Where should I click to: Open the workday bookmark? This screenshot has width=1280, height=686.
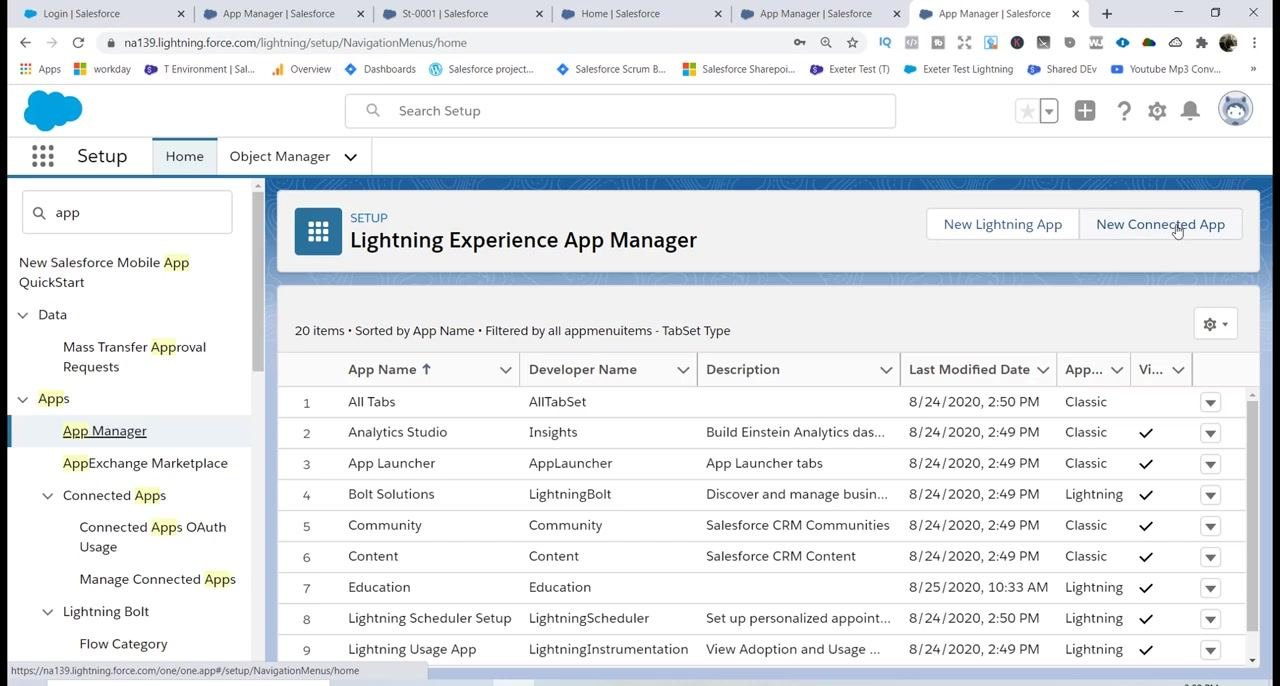(x=102, y=69)
